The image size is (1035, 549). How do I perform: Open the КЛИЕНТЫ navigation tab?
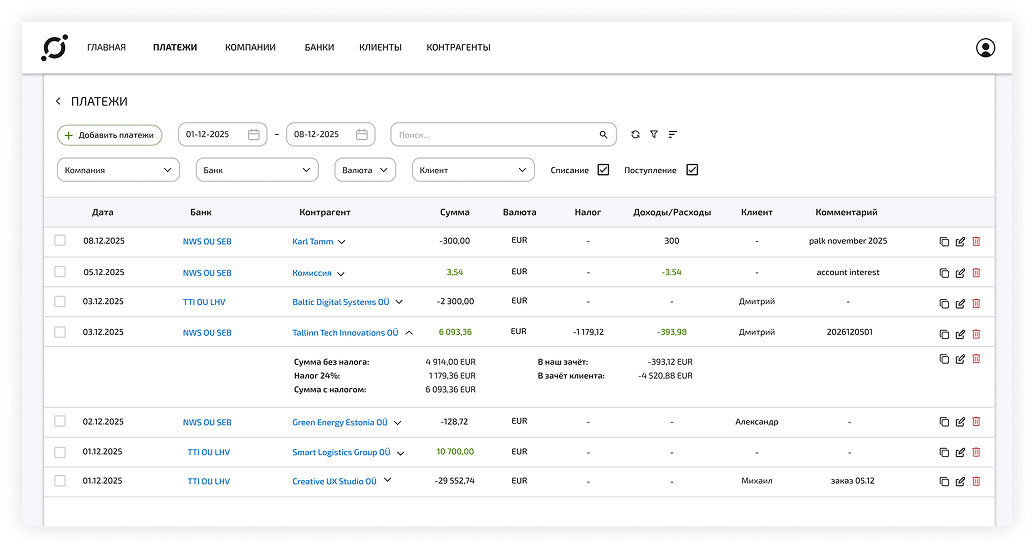click(380, 48)
